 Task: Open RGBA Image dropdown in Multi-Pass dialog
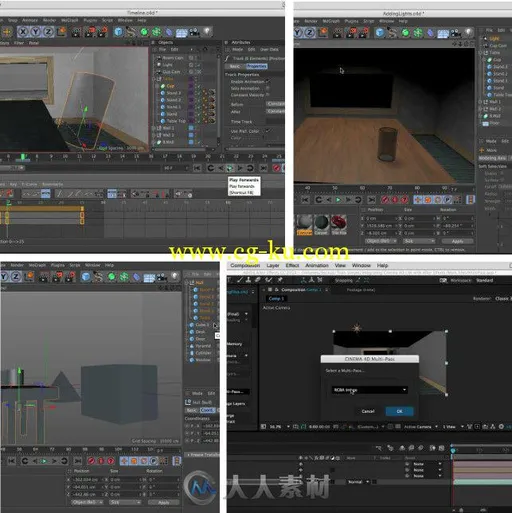pyautogui.click(x=369, y=390)
